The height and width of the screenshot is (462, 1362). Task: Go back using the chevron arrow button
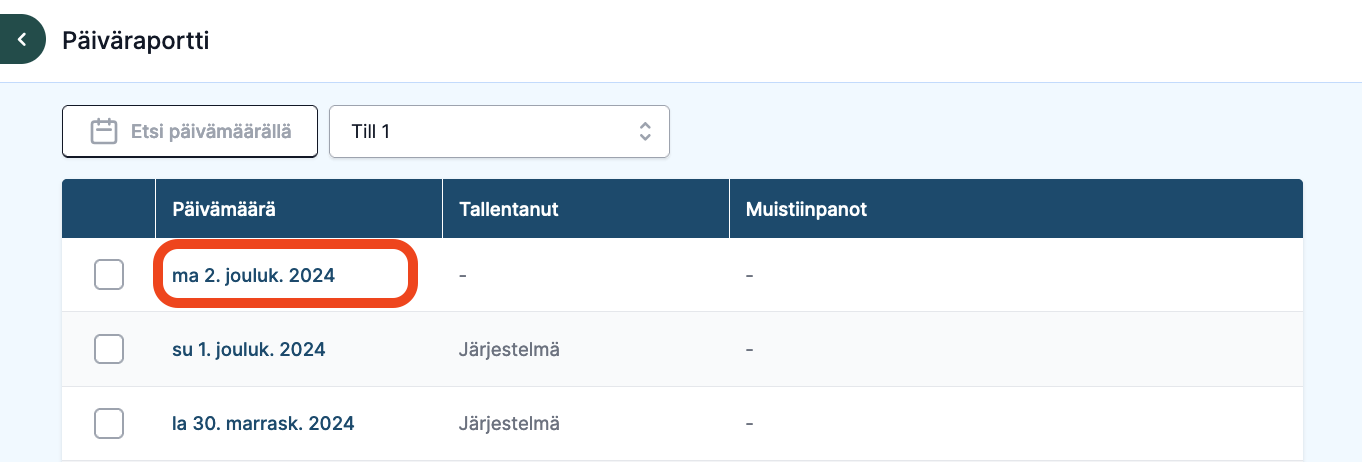pos(22,40)
